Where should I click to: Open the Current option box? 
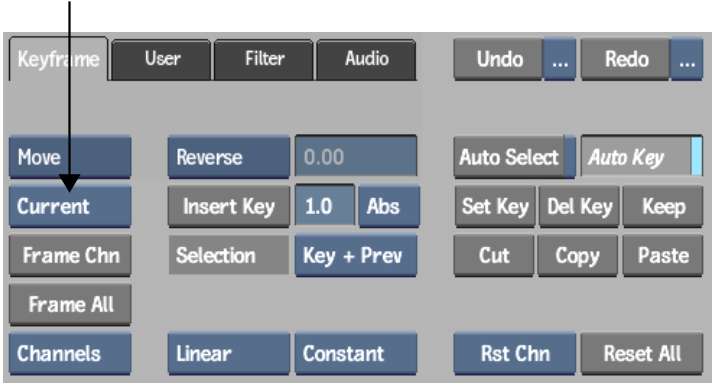click(x=70, y=206)
